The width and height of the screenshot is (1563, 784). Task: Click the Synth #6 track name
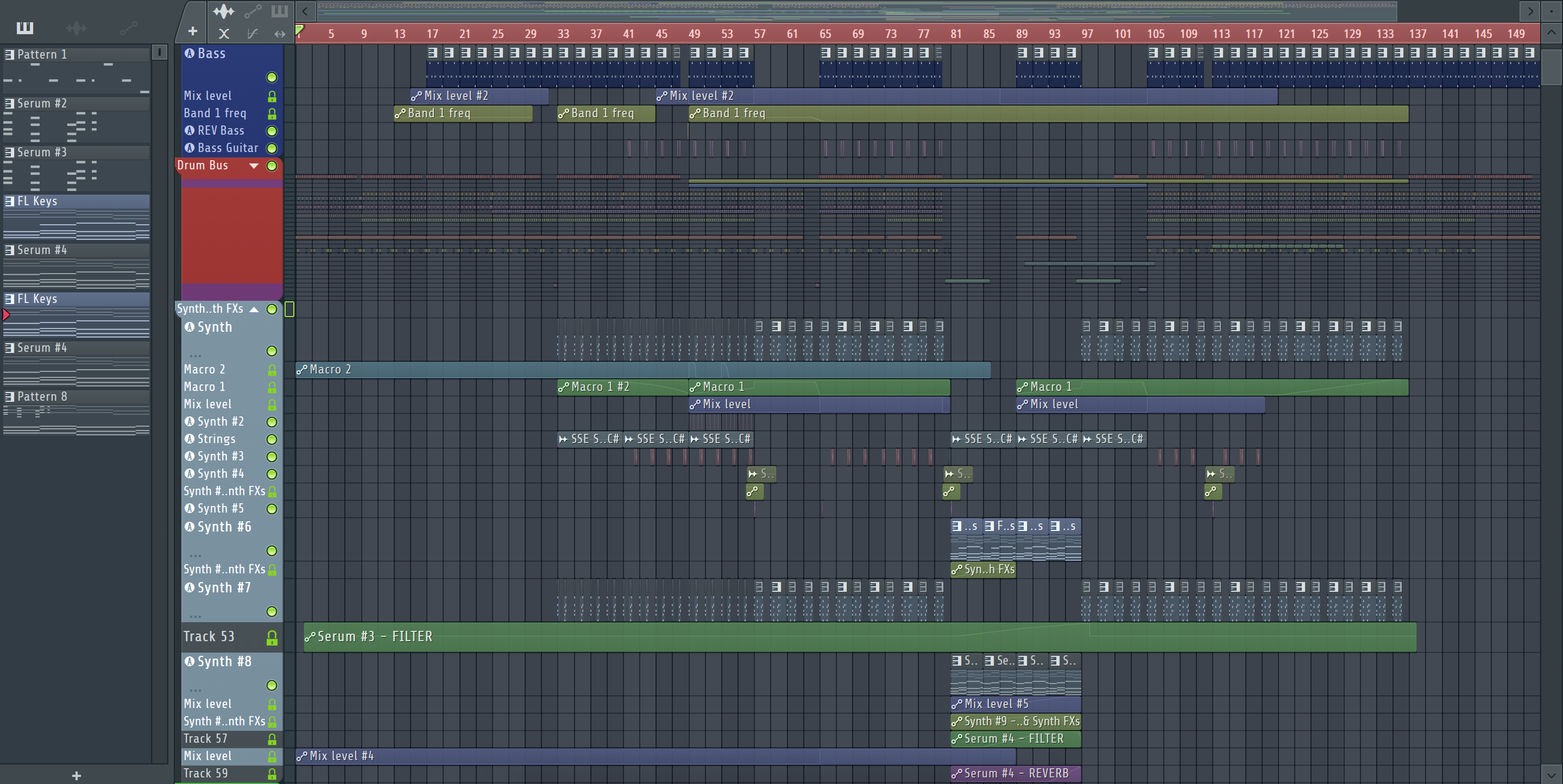pyautogui.click(x=224, y=527)
